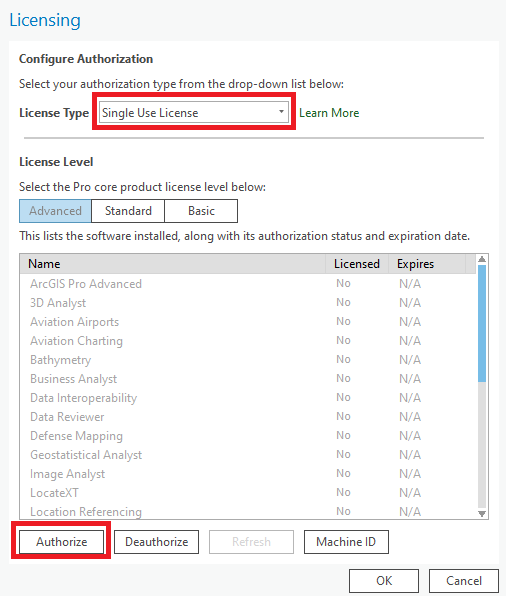Click the blue scrollbar thumb

(482, 323)
